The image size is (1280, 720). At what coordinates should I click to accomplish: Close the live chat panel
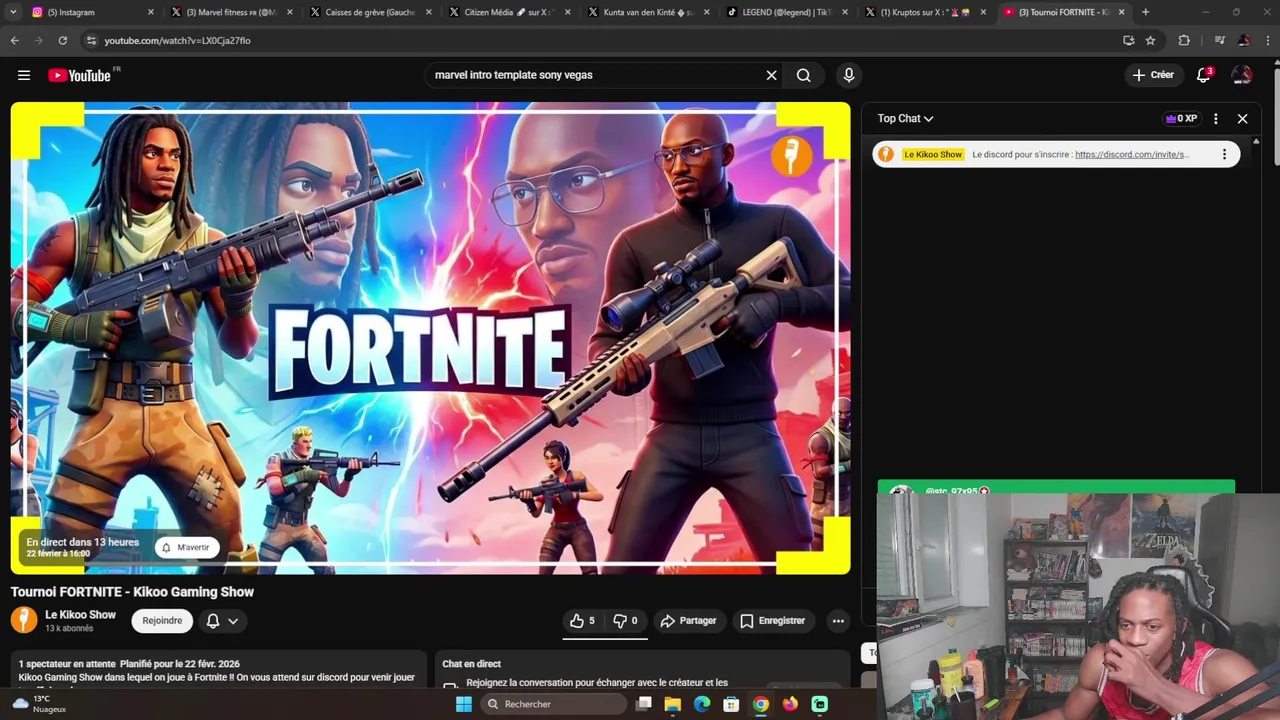1242,118
